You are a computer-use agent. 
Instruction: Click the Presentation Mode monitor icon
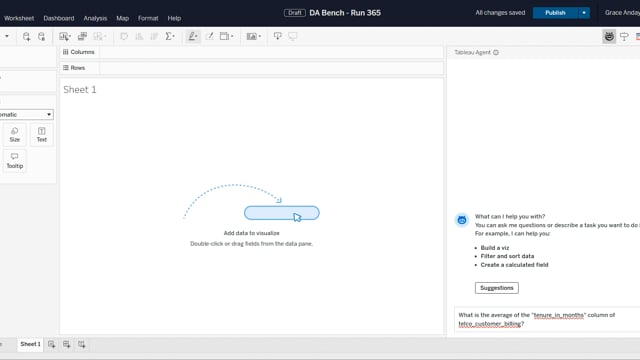(x=293, y=37)
